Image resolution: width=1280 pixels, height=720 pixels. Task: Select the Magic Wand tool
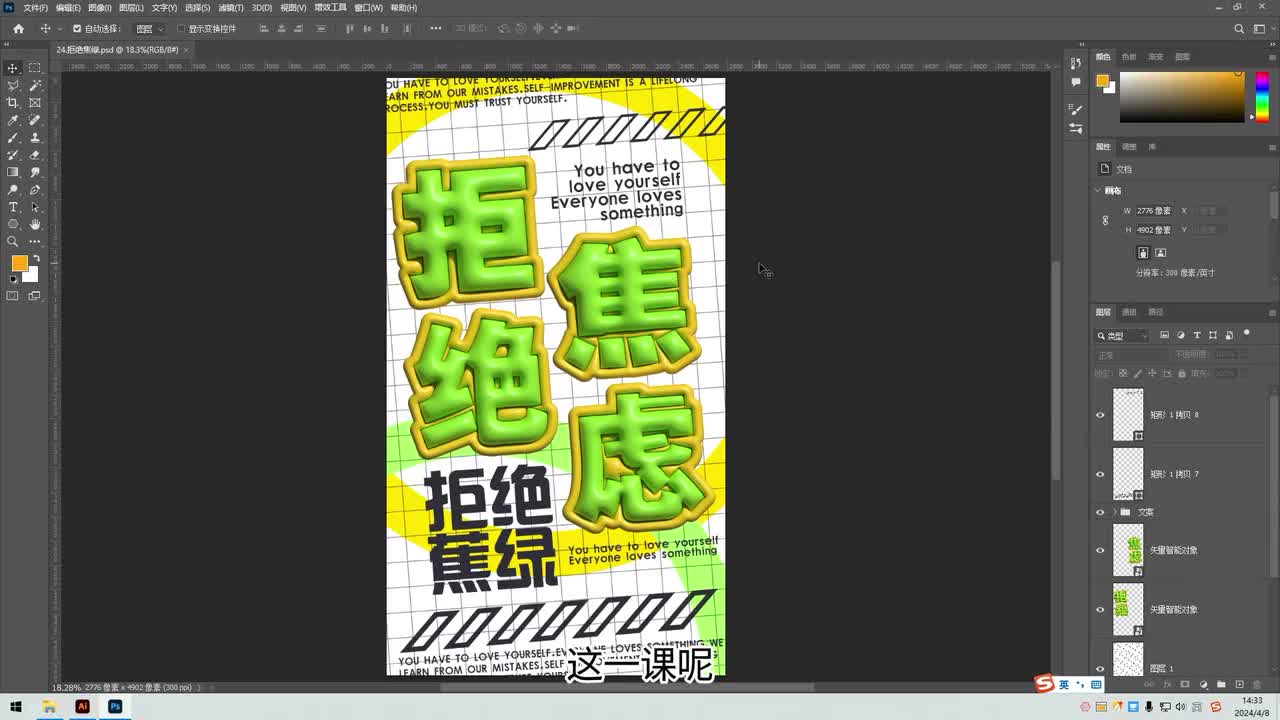pyautogui.click(x=35, y=86)
